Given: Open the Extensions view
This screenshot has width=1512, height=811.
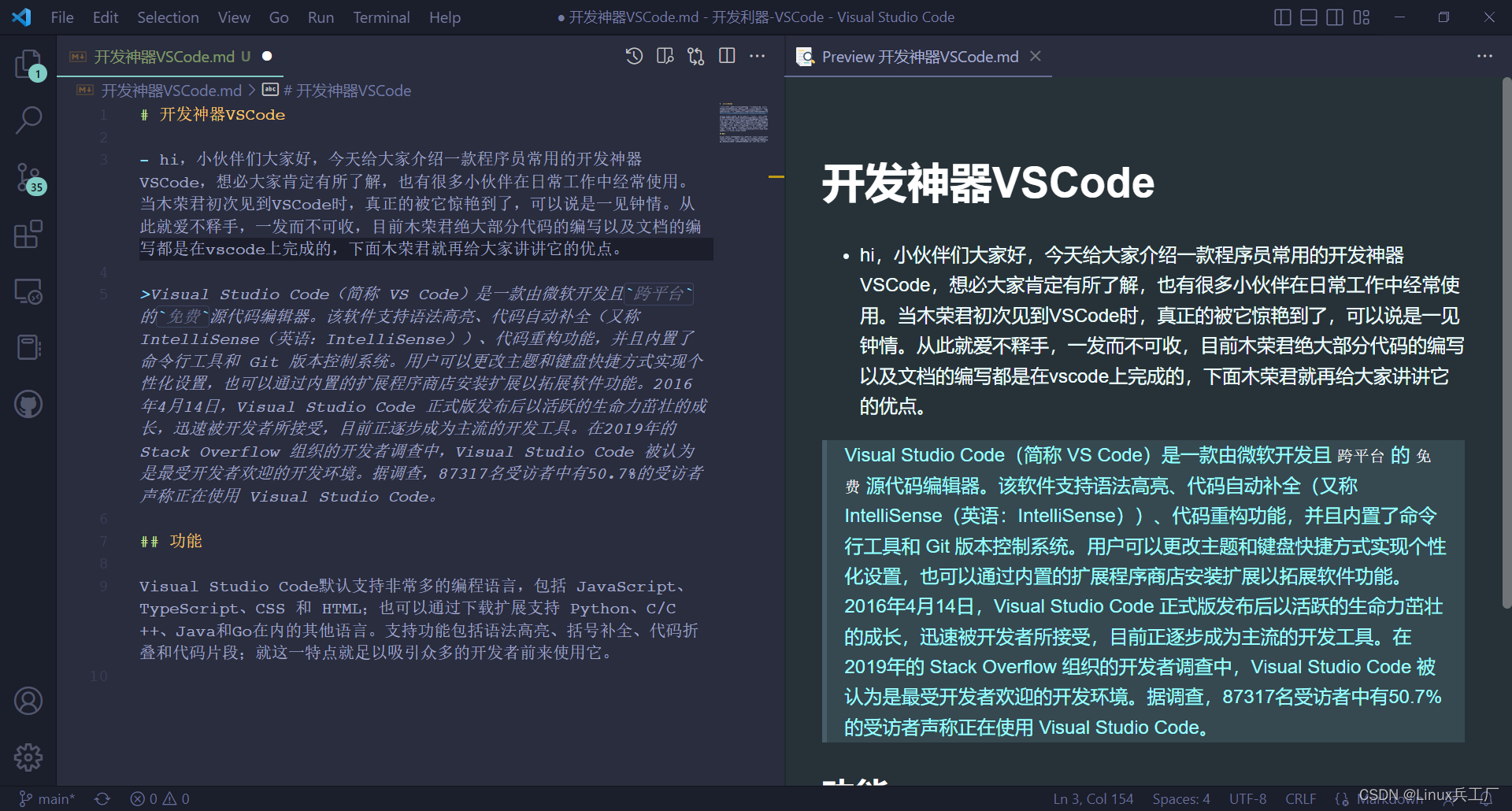Looking at the screenshot, I should [x=28, y=234].
